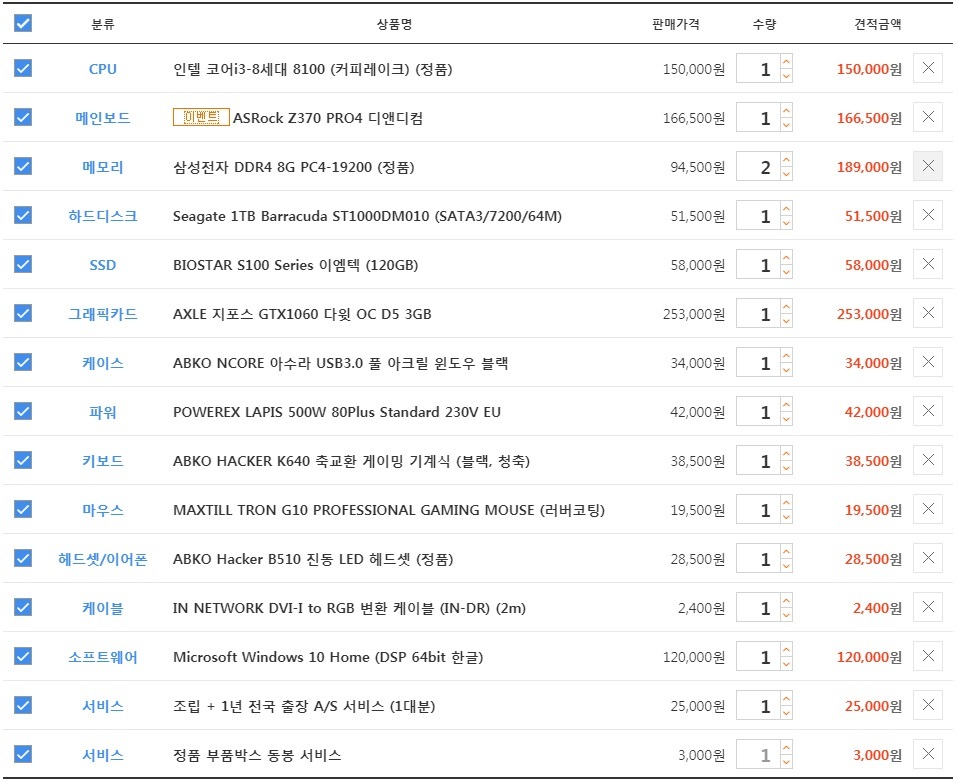Image resolution: width=958 pixels, height=780 pixels.
Task: Uncheck the 소프트웨어 row checkbox
Action: [23, 656]
